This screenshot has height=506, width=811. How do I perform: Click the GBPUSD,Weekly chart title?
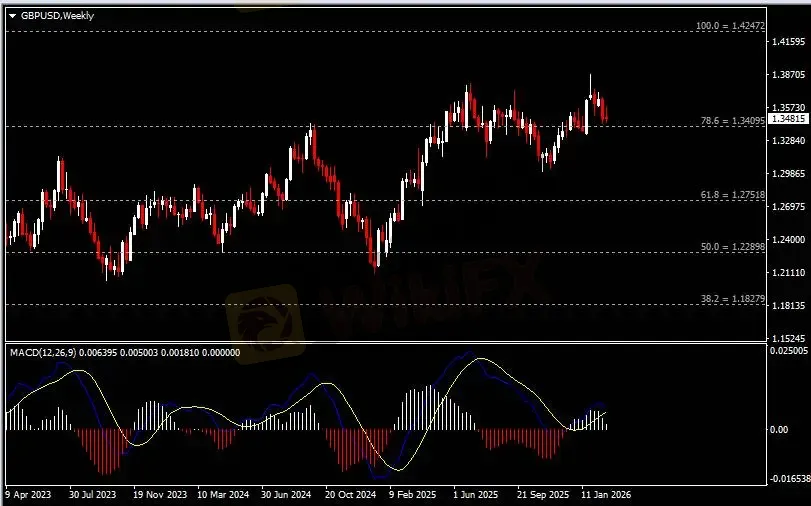pyautogui.click(x=56, y=16)
